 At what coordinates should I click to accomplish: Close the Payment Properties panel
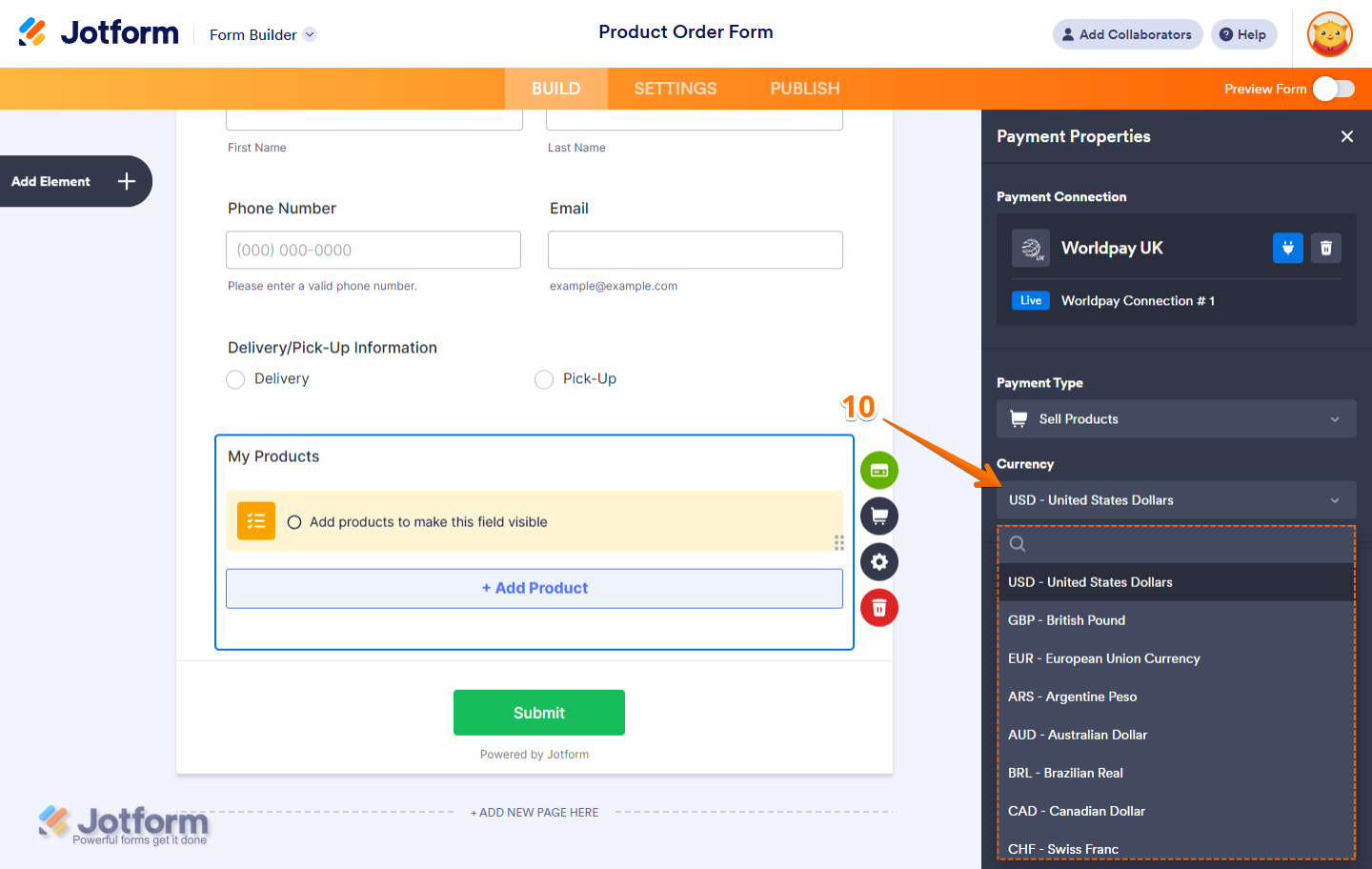[x=1346, y=136]
